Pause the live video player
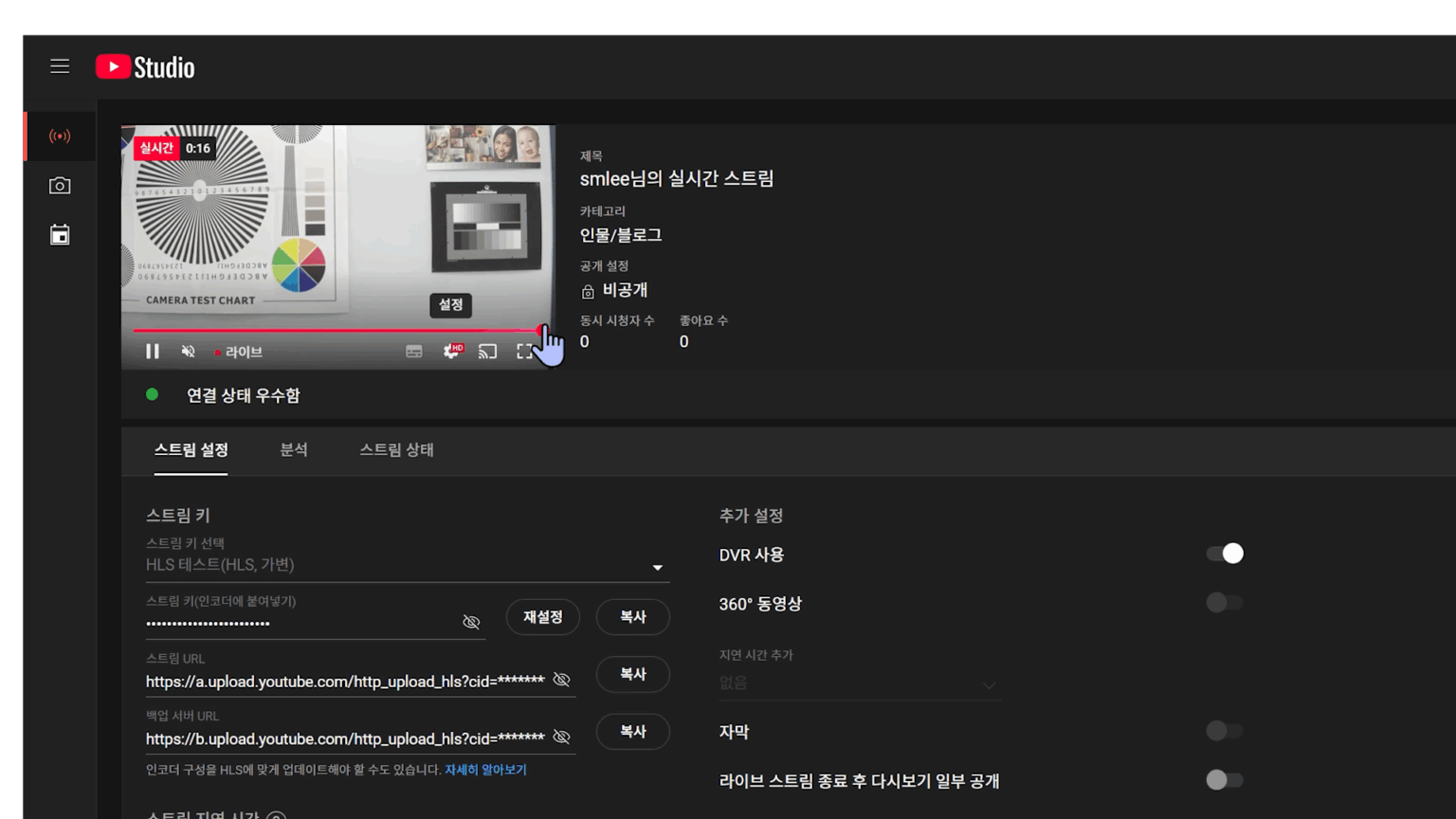This screenshot has height=819, width=1456. 152,351
